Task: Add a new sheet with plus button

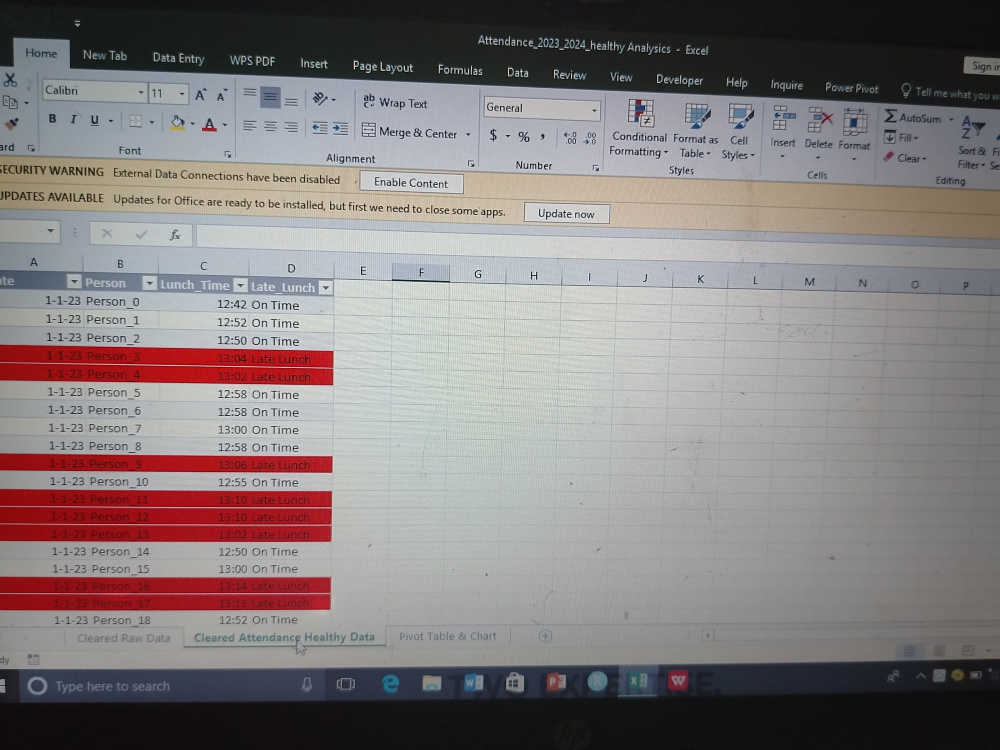Action: click(x=545, y=636)
